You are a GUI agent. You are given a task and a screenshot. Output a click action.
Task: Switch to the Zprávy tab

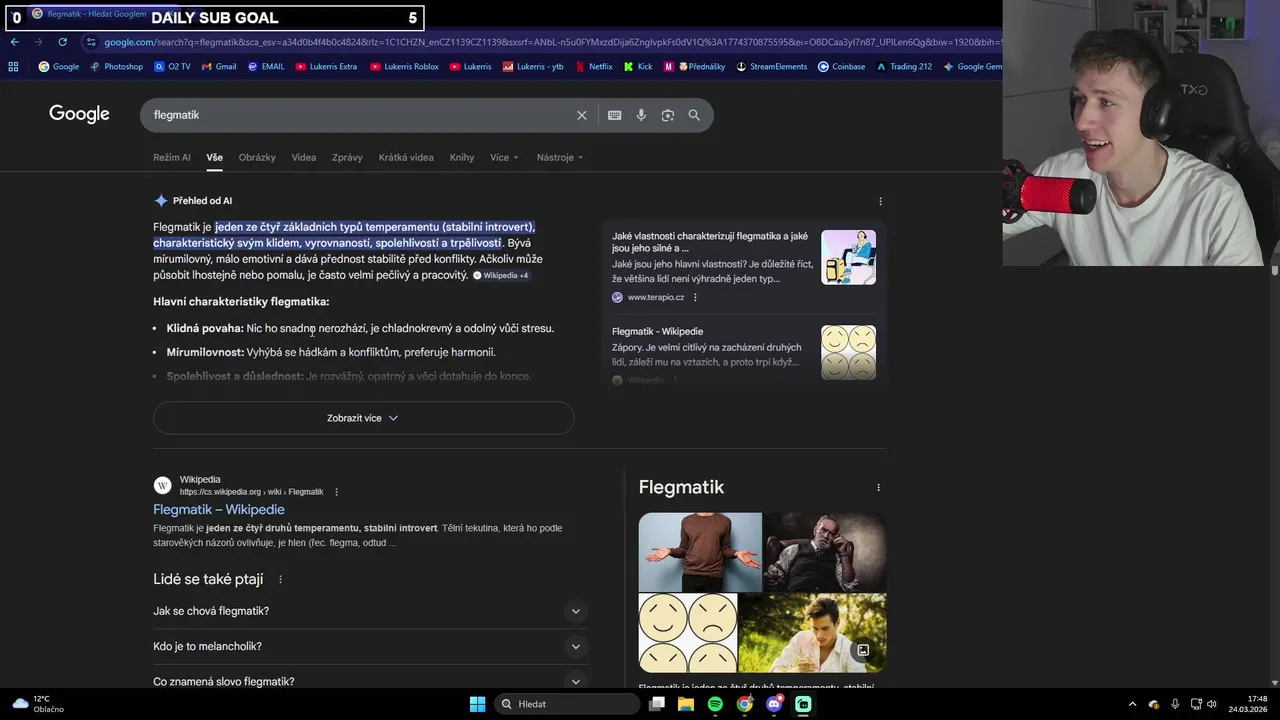(347, 157)
